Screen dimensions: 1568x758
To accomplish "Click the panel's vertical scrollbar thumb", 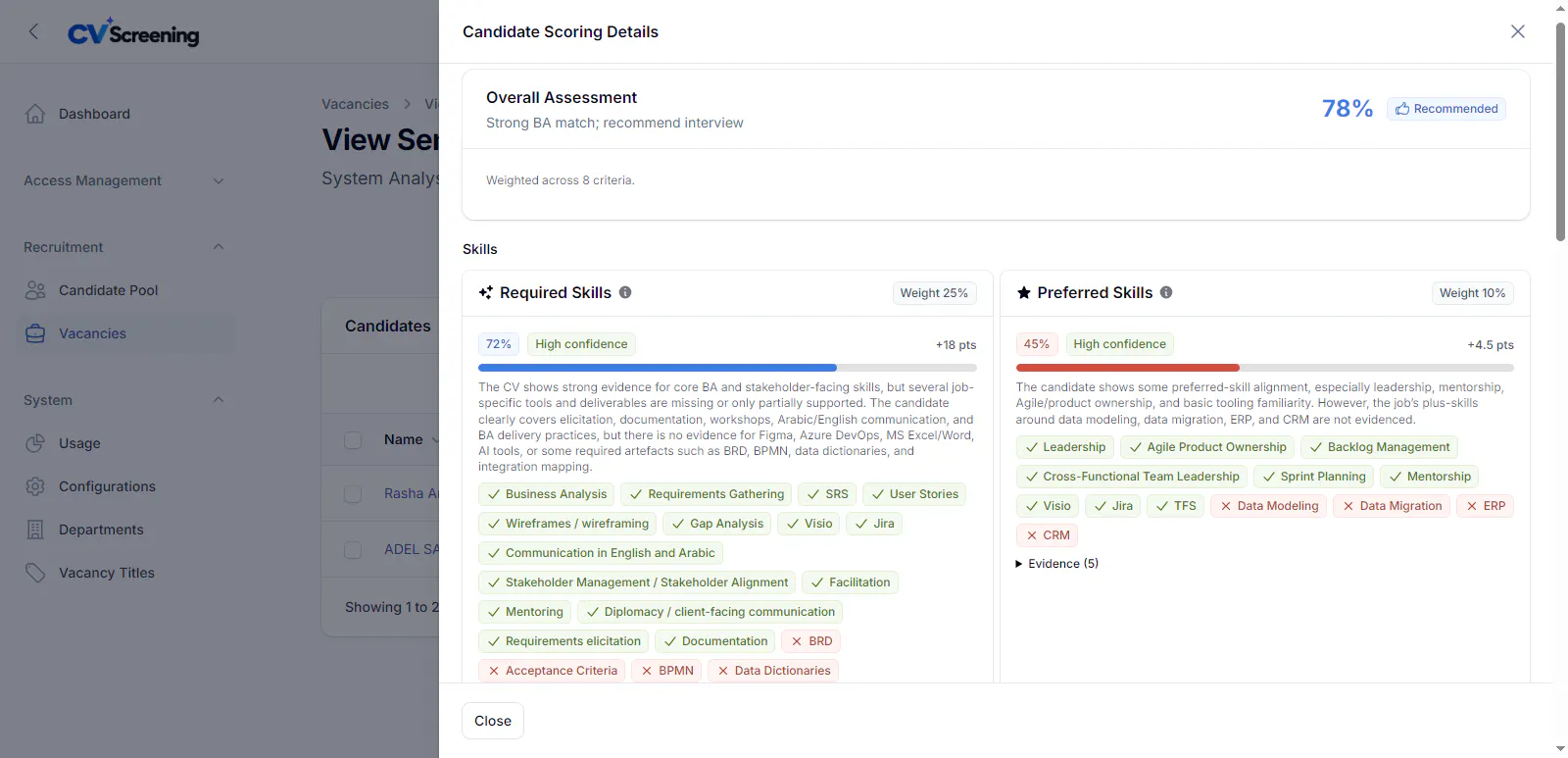I will [1560, 131].
